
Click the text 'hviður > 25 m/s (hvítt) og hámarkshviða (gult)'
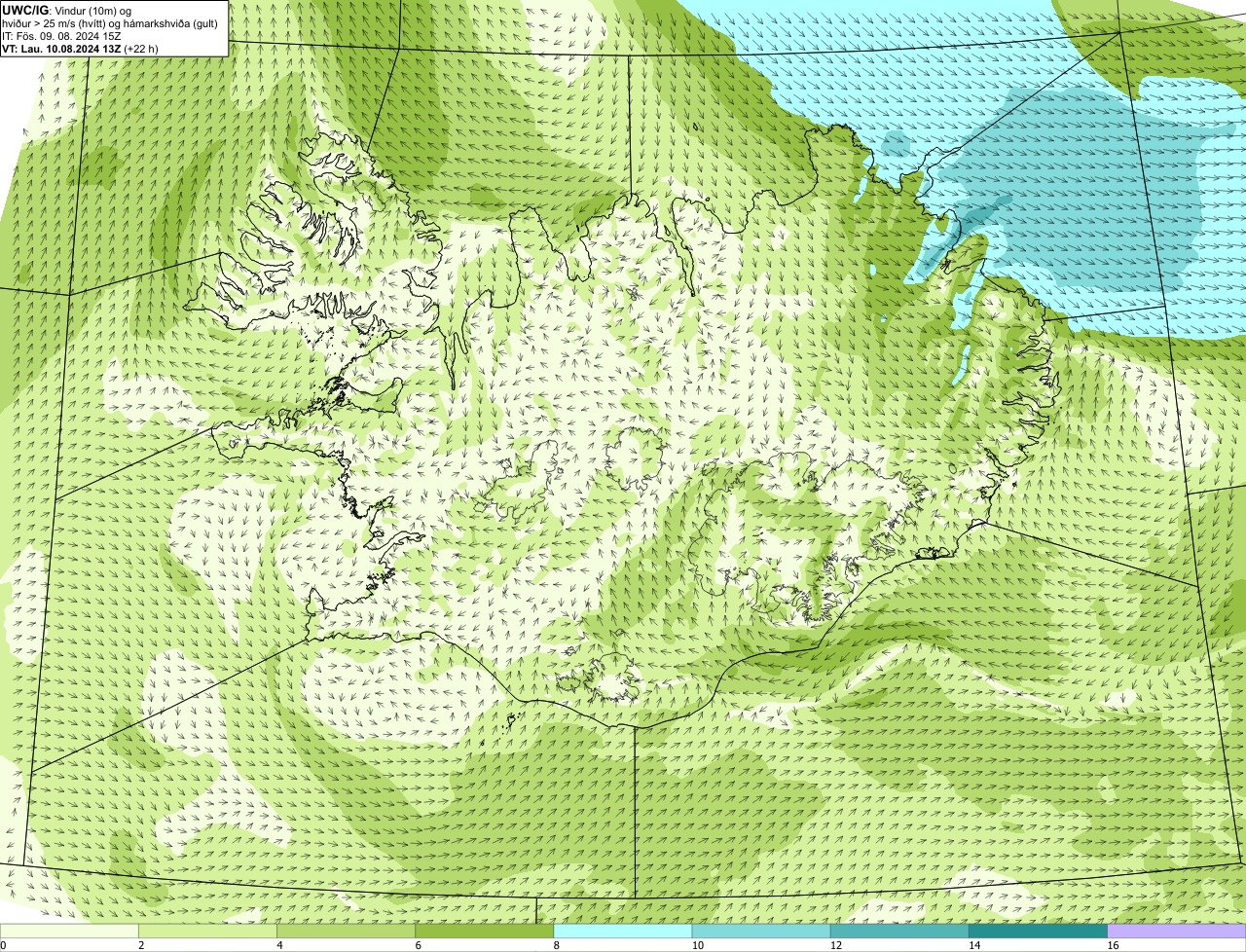[x=110, y=23]
